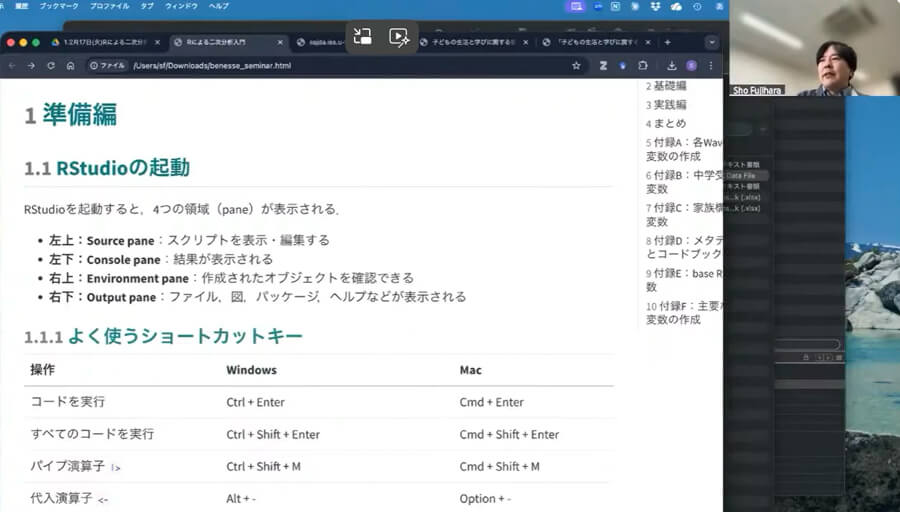This screenshot has height=512, width=900.
Task: Reload the current page
Action: (x=50, y=65)
